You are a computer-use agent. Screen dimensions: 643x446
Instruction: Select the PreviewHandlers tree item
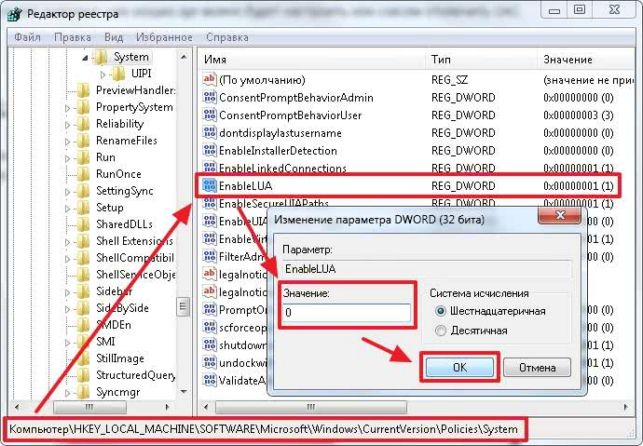[135, 91]
